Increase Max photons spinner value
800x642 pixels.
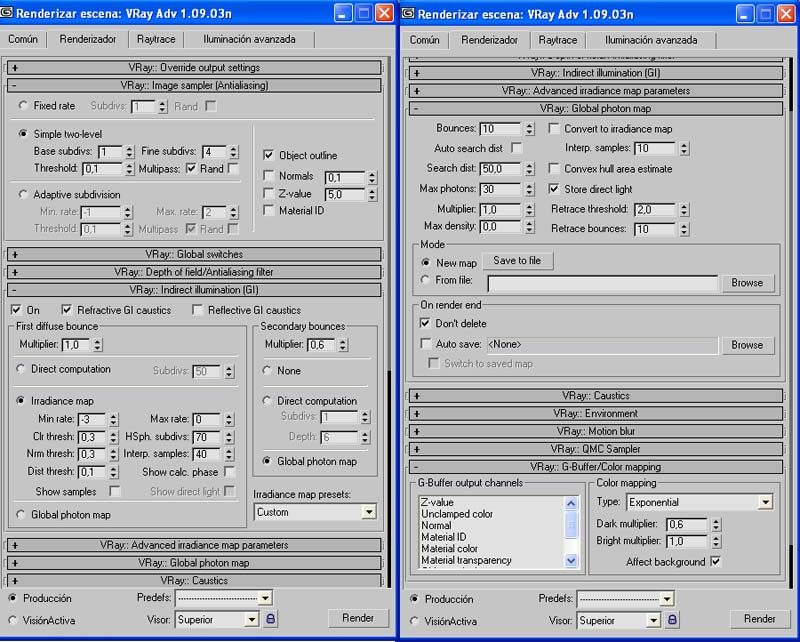click(530, 186)
